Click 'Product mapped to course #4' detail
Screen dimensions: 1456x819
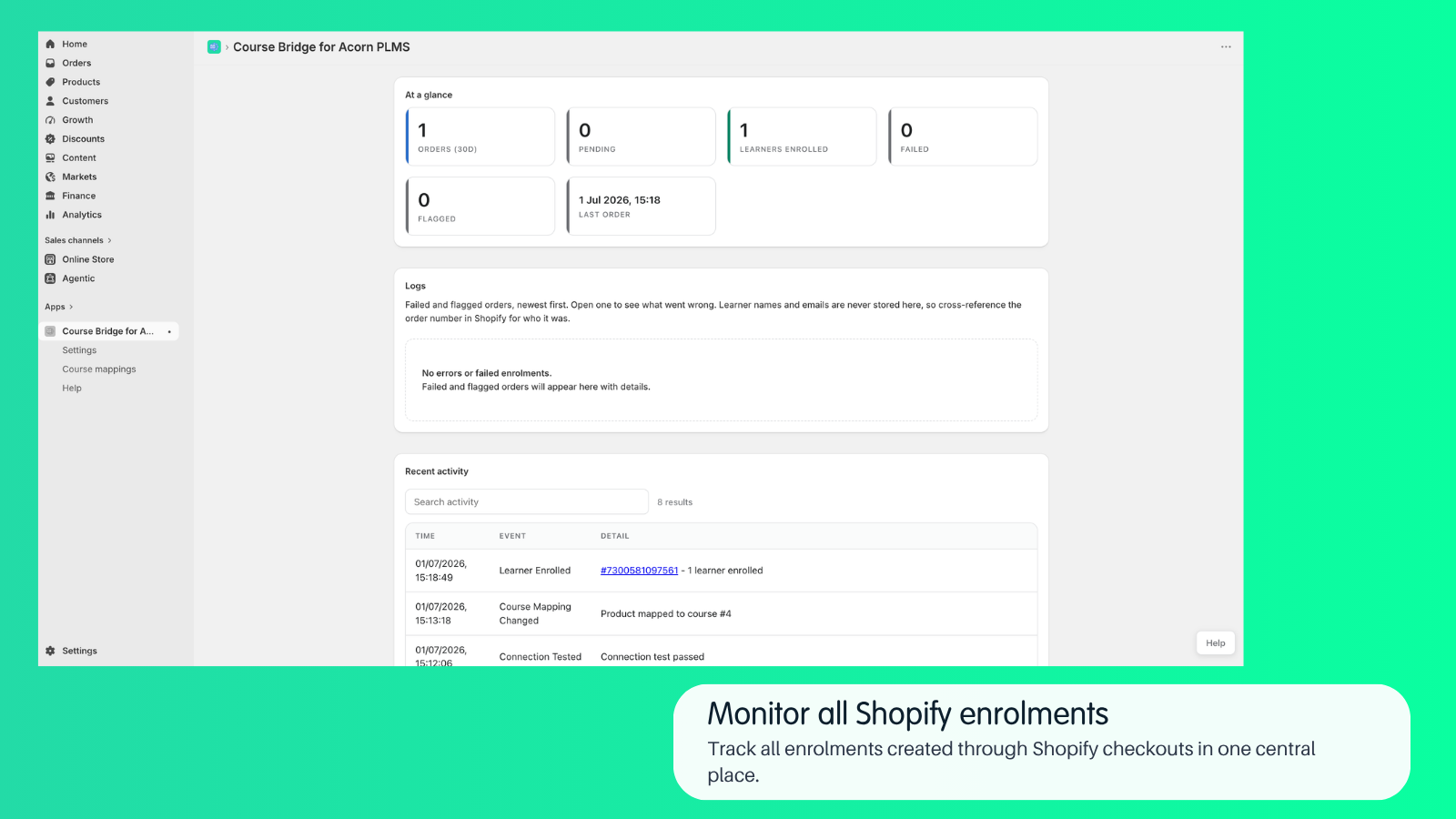click(666, 614)
